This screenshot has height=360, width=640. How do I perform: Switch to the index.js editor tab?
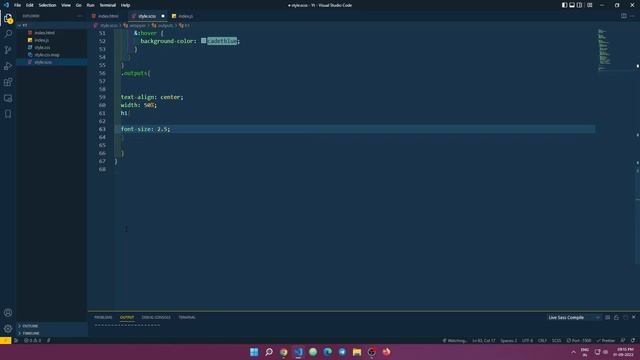(185, 16)
